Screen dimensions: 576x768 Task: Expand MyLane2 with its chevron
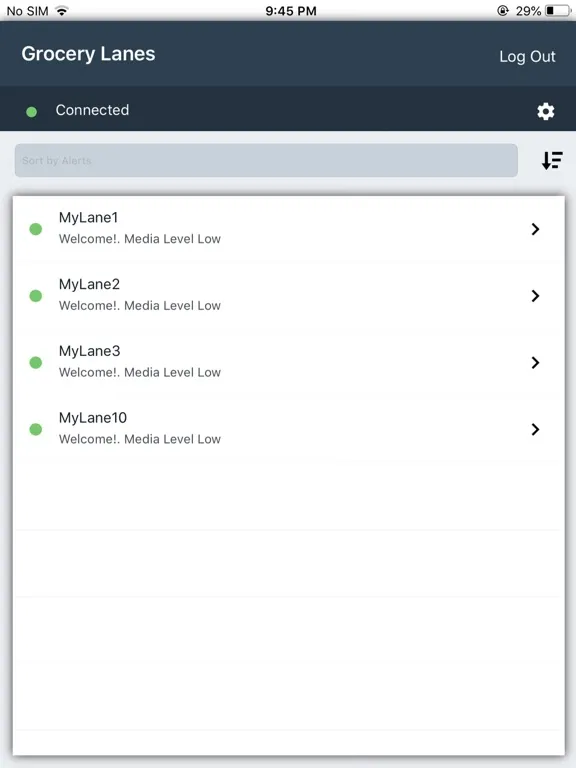[535, 295]
